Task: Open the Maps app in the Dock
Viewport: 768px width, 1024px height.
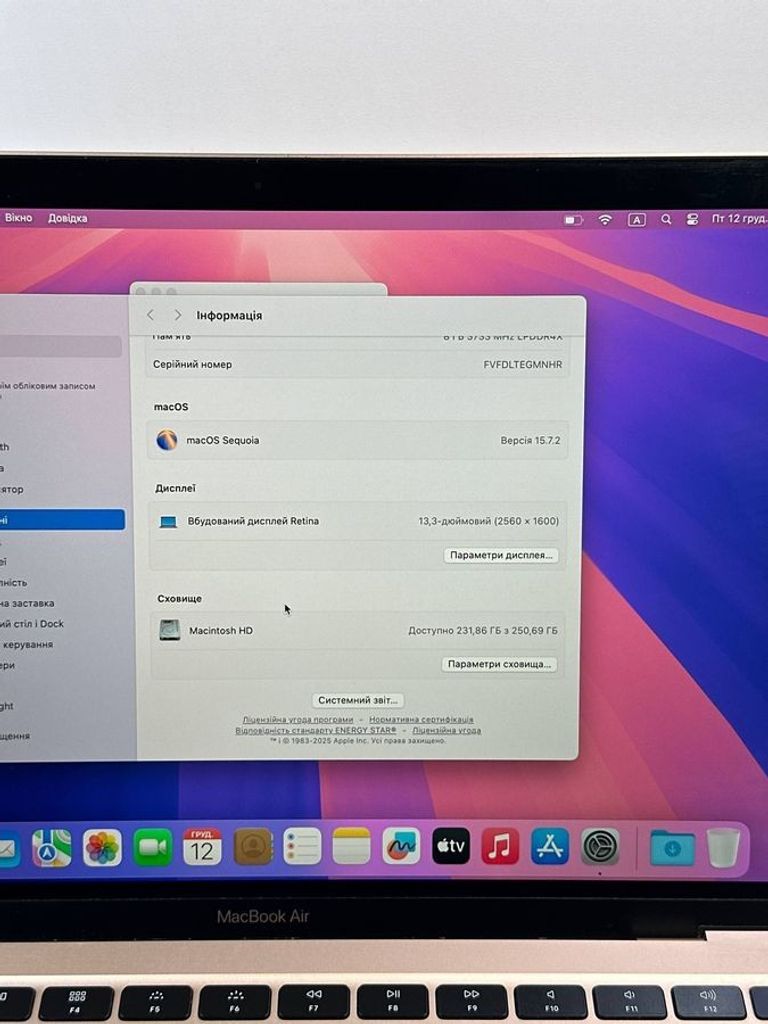Action: click(52, 847)
